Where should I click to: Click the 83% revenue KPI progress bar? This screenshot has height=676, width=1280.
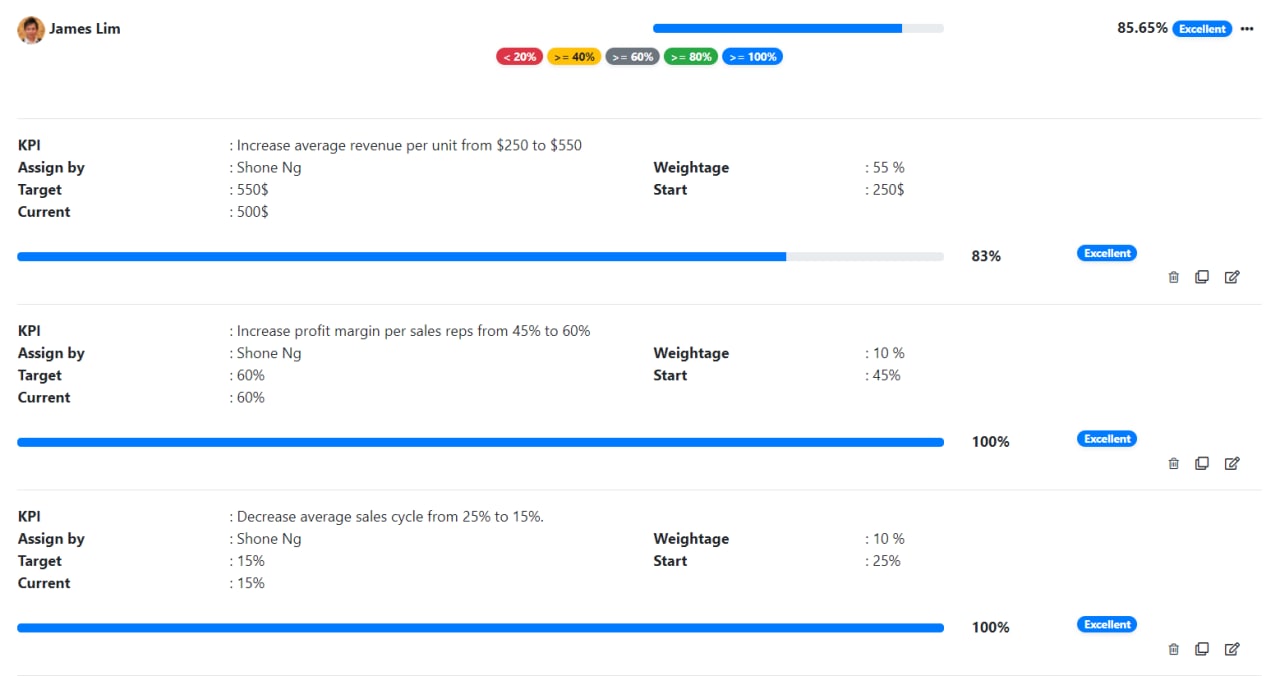[x=480, y=257]
